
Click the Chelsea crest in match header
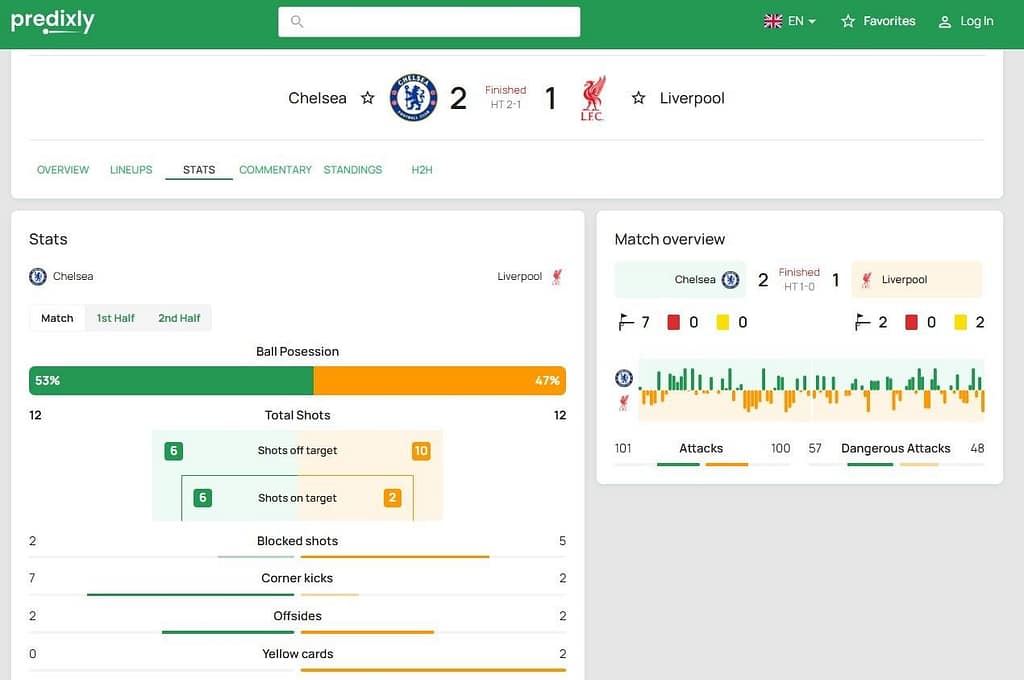point(413,98)
